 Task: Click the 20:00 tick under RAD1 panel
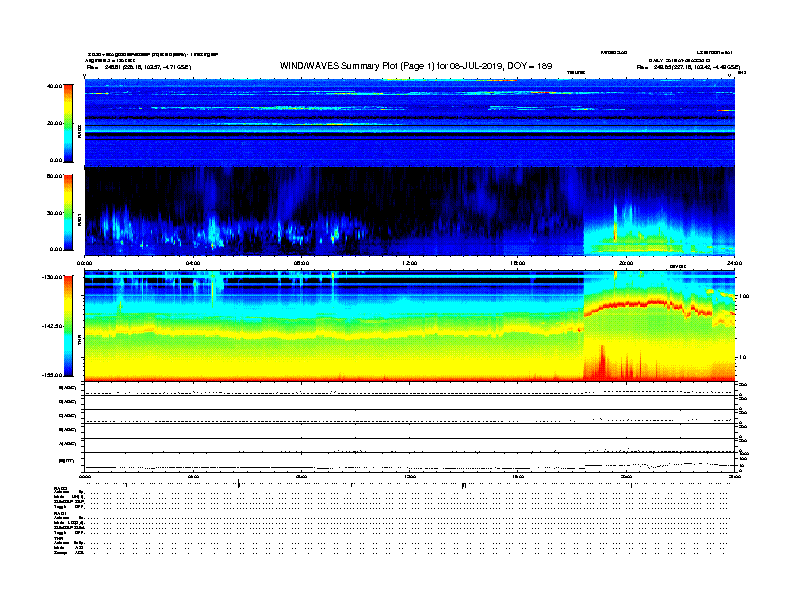point(626,263)
